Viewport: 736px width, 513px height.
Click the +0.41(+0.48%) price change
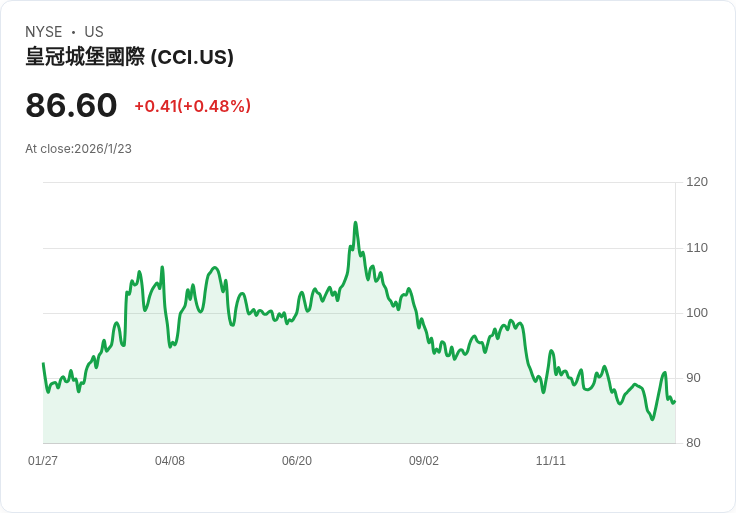click(192, 106)
